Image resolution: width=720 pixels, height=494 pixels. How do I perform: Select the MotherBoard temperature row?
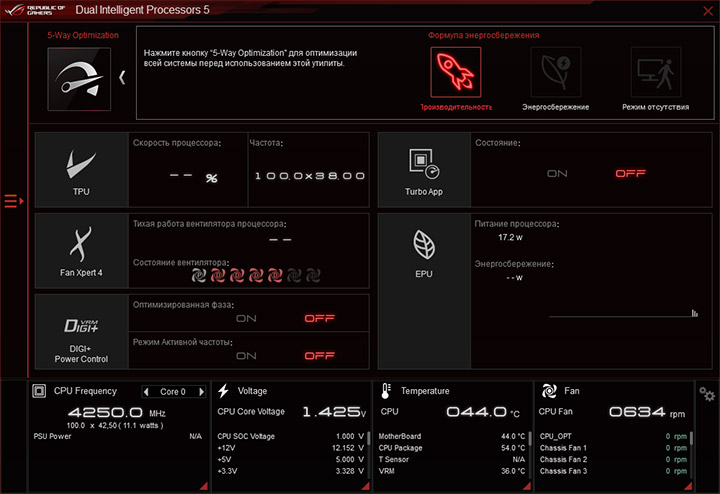click(452, 436)
